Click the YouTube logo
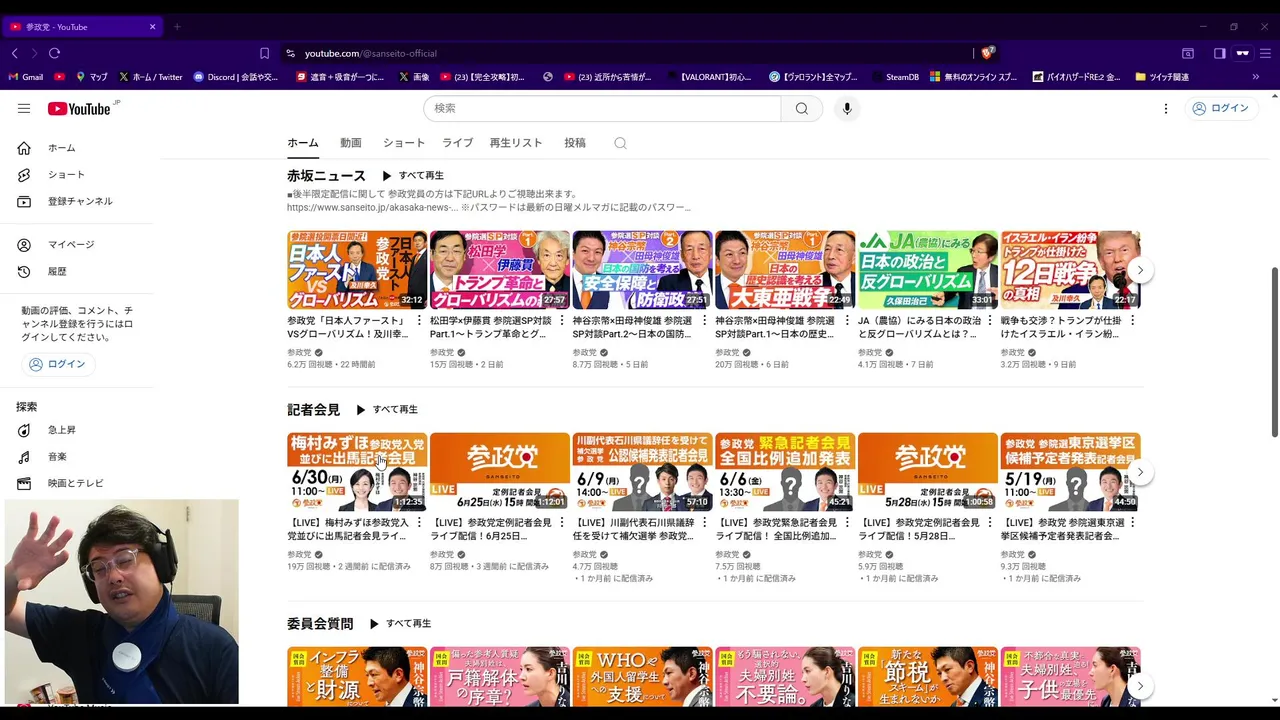The height and width of the screenshot is (720, 1280). coord(79,108)
